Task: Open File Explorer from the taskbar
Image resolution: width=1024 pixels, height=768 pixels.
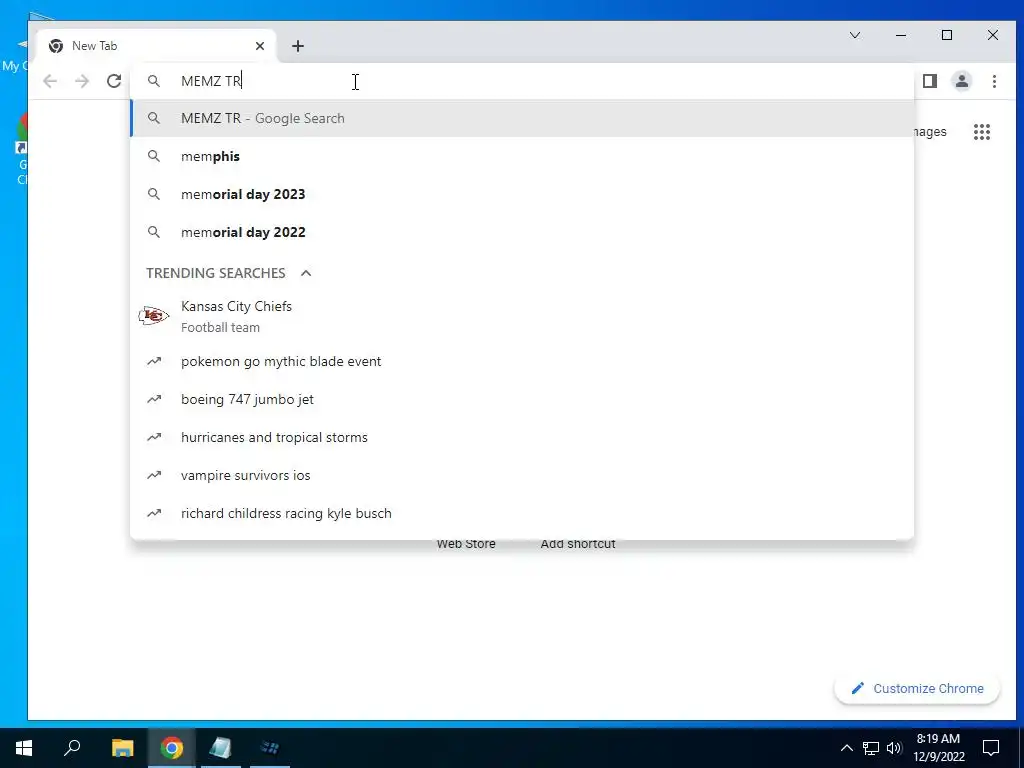Action: 122,748
